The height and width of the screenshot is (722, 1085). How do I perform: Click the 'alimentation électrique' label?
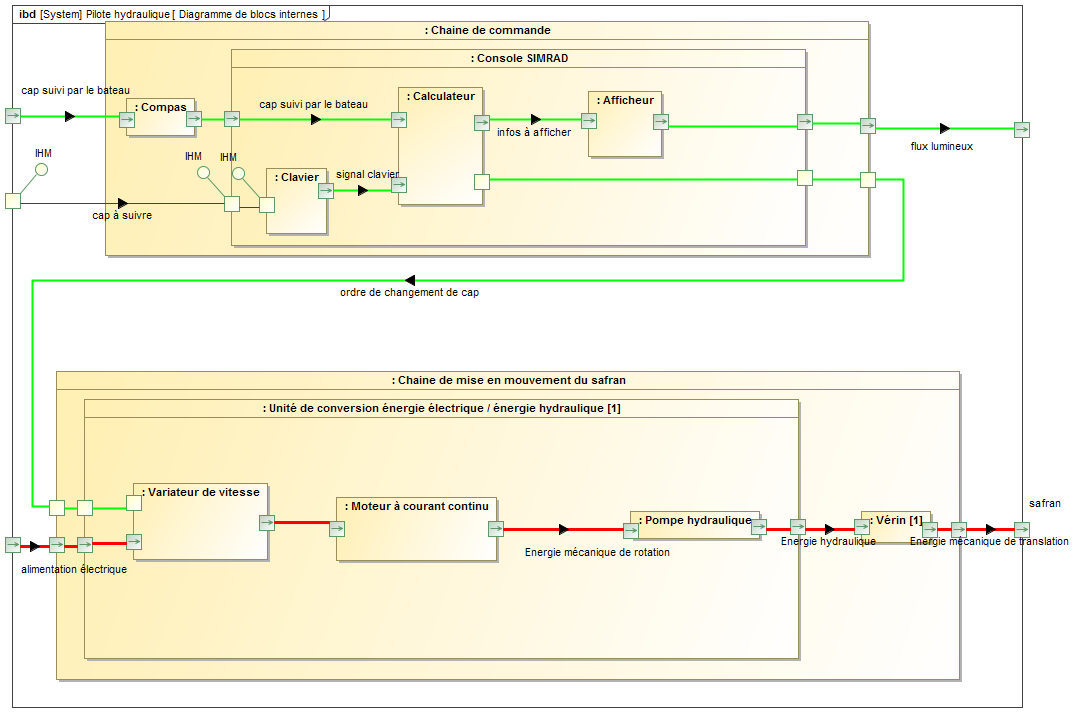pos(74,570)
